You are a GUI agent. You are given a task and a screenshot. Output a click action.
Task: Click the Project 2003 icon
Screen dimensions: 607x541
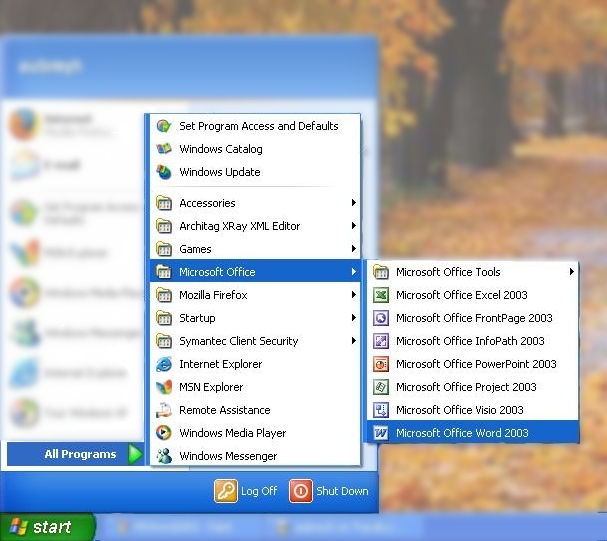pos(381,387)
